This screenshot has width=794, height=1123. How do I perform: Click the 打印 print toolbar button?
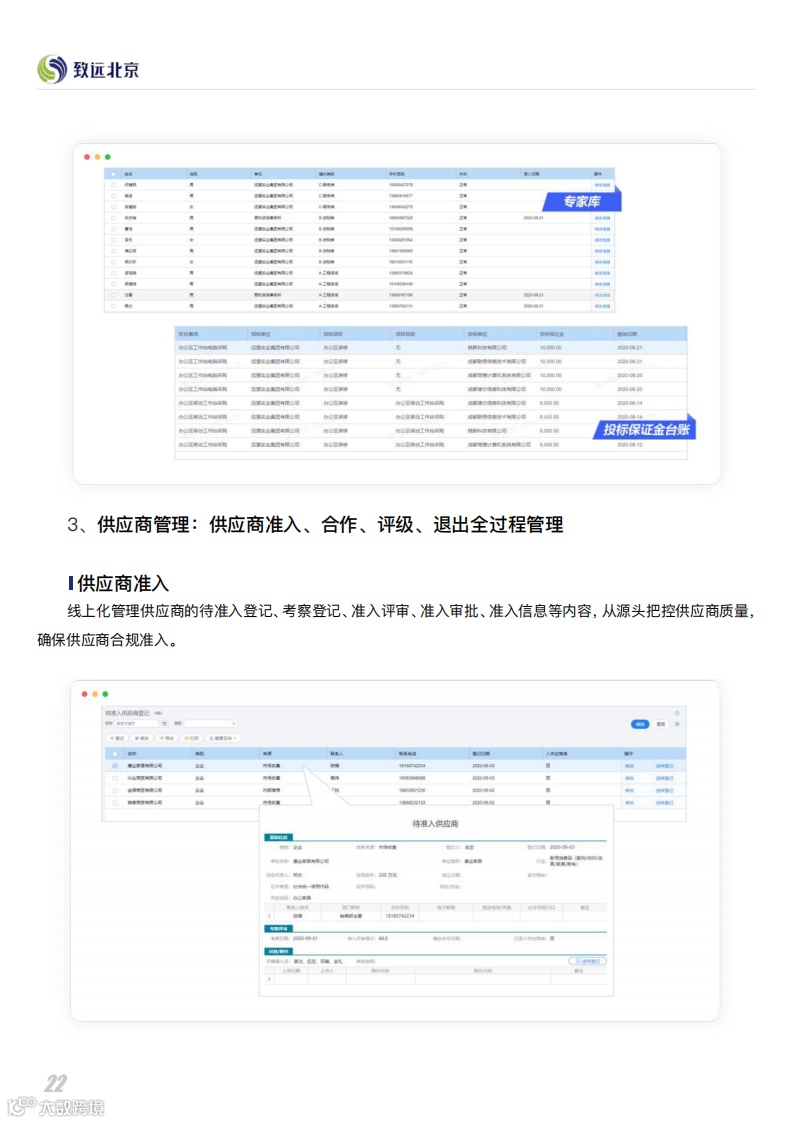point(192,738)
